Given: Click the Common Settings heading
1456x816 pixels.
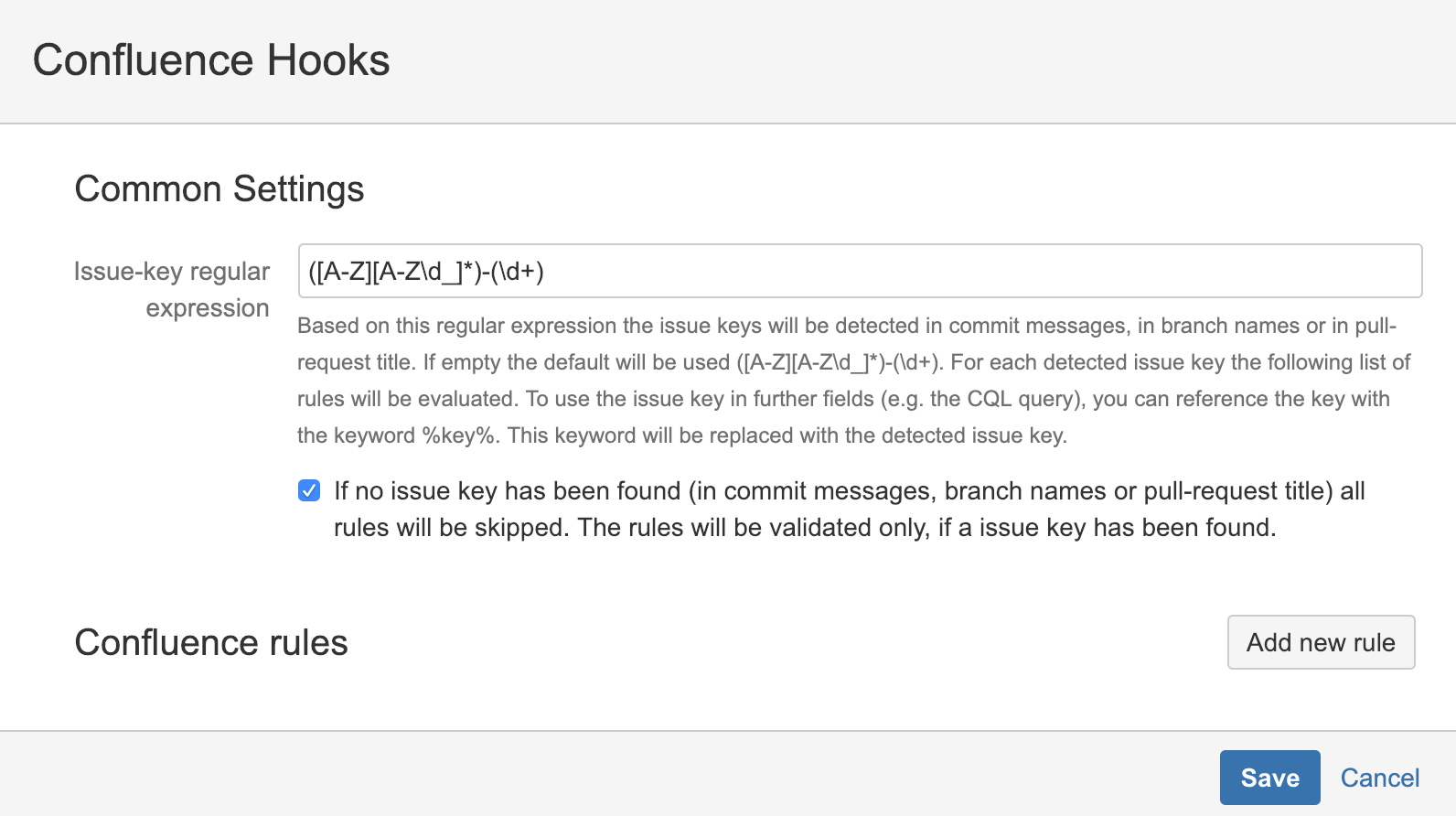Looking at the screenshot, I should coord(219,189).
